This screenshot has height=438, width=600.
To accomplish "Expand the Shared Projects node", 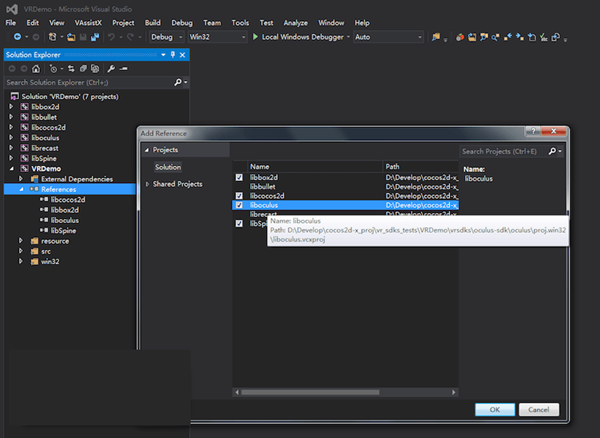I will click(148, 184).
